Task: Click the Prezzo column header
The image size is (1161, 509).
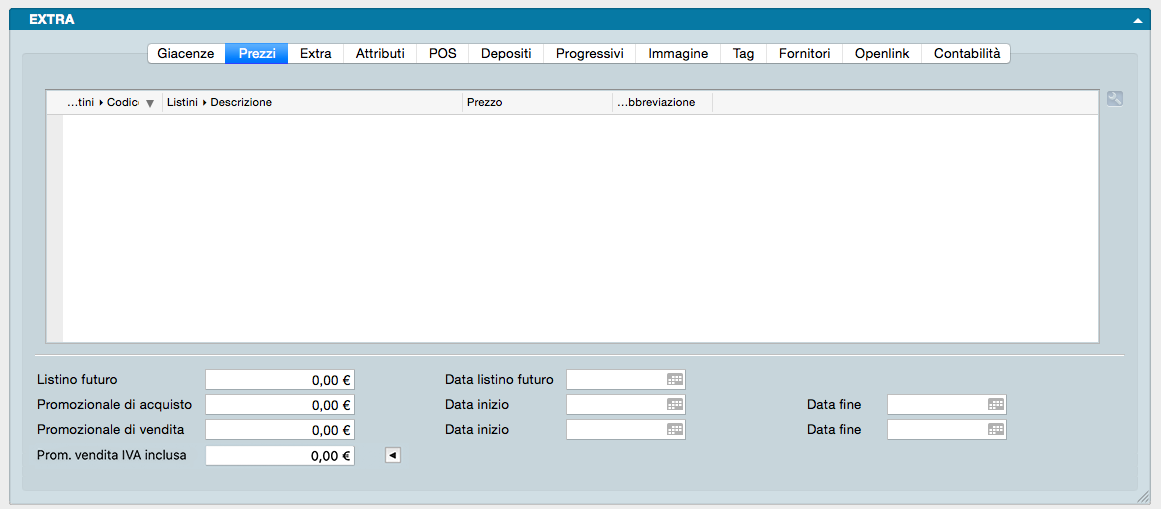Action: click(x=536, y=103)
